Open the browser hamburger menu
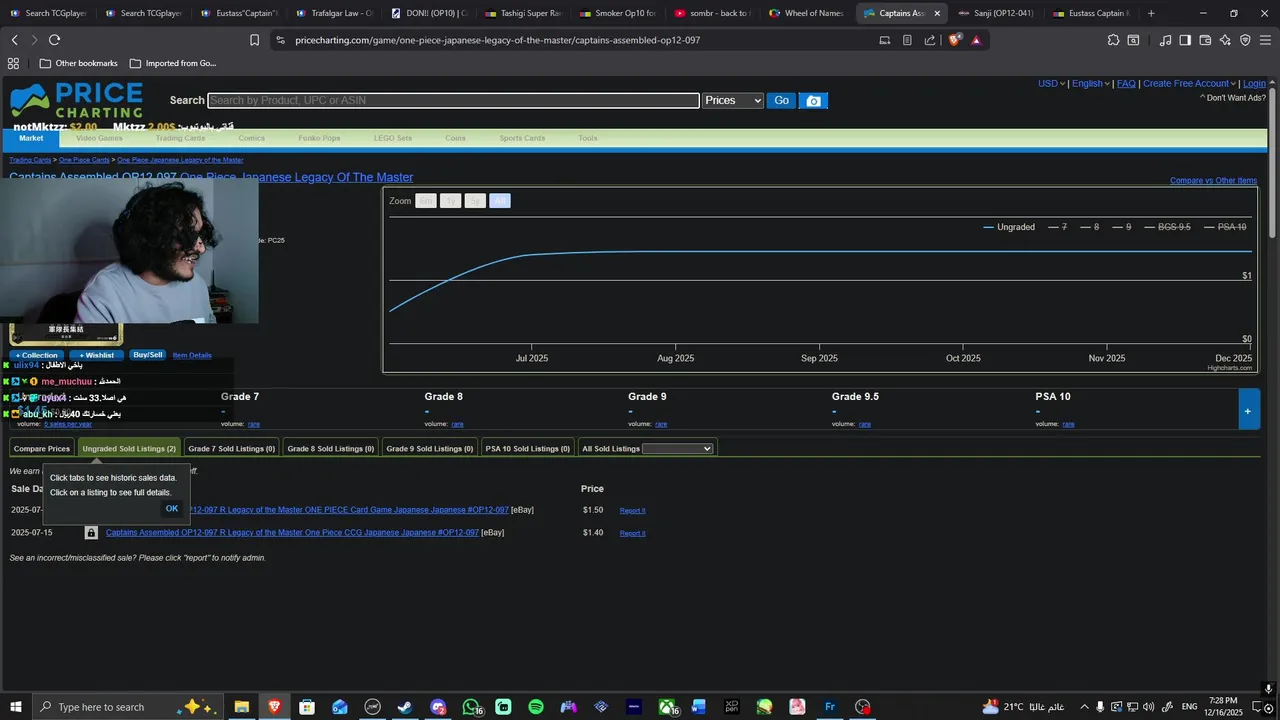The height and width of the screenshot is (720, 1280). coord(1265,40)
